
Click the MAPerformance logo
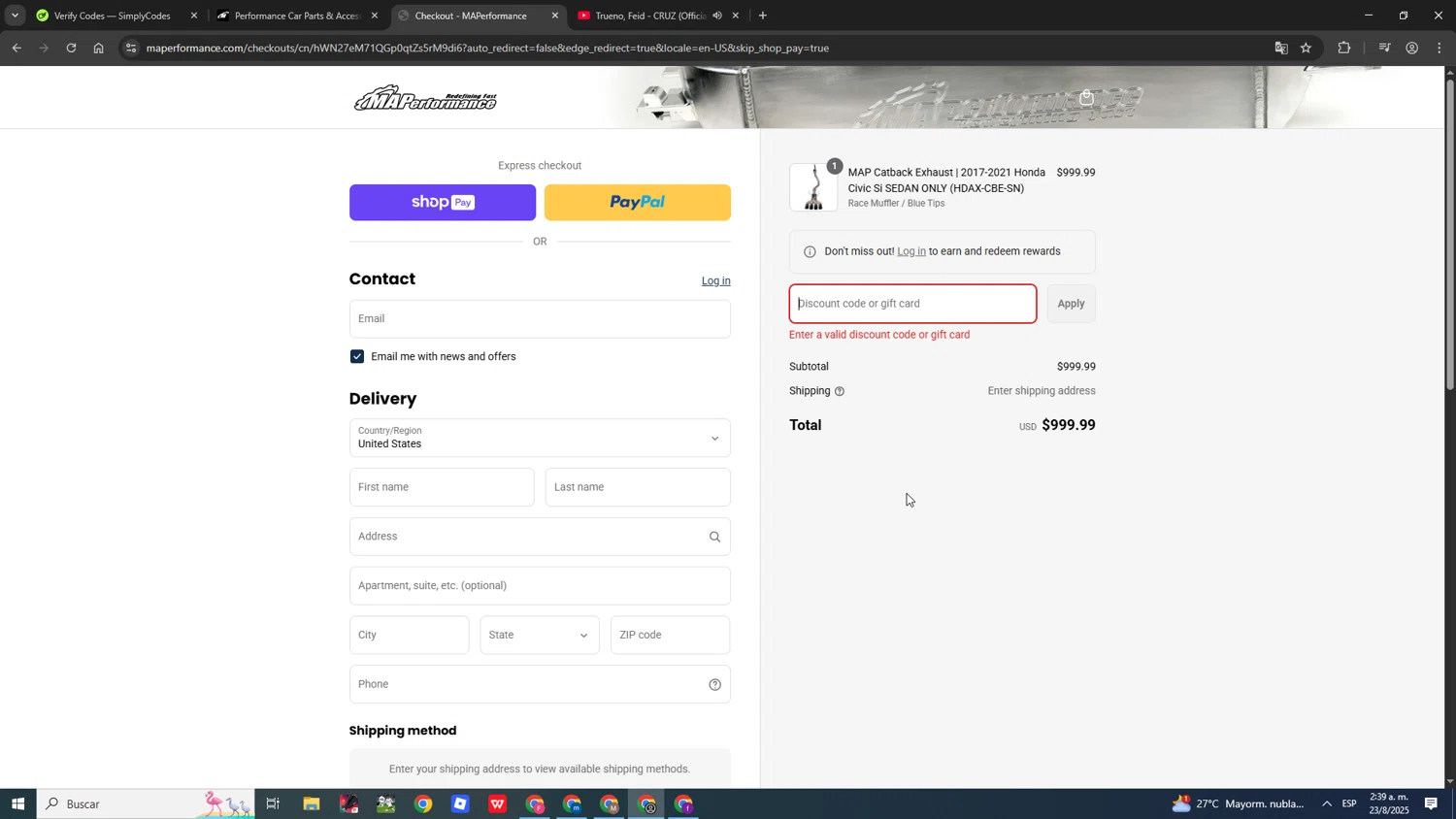click(x=425, y=98)
